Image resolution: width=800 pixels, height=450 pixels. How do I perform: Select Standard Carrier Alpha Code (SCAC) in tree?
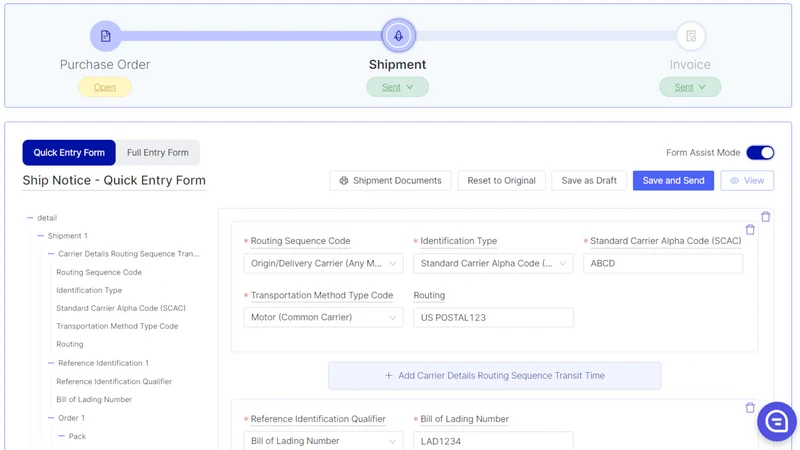pyautogui.click(x=121, y=308)
